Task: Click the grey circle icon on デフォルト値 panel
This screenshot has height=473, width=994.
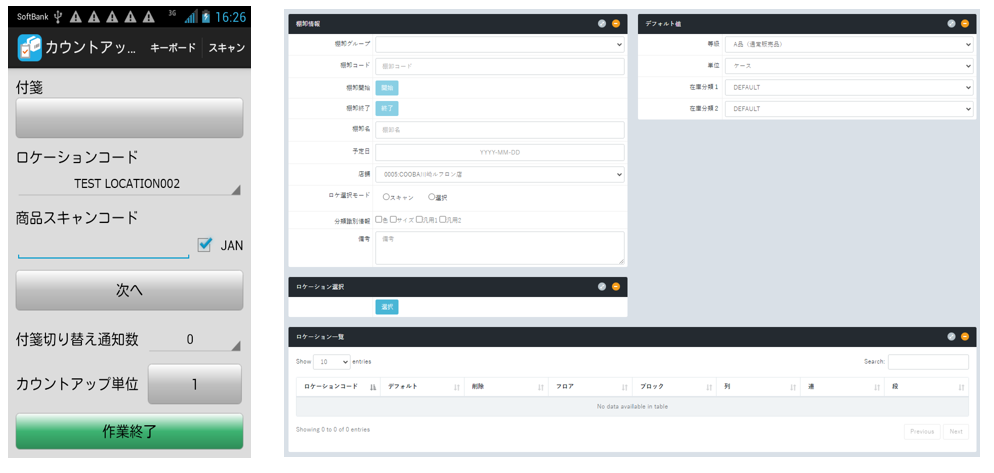Action: click(x=951, y=23)
